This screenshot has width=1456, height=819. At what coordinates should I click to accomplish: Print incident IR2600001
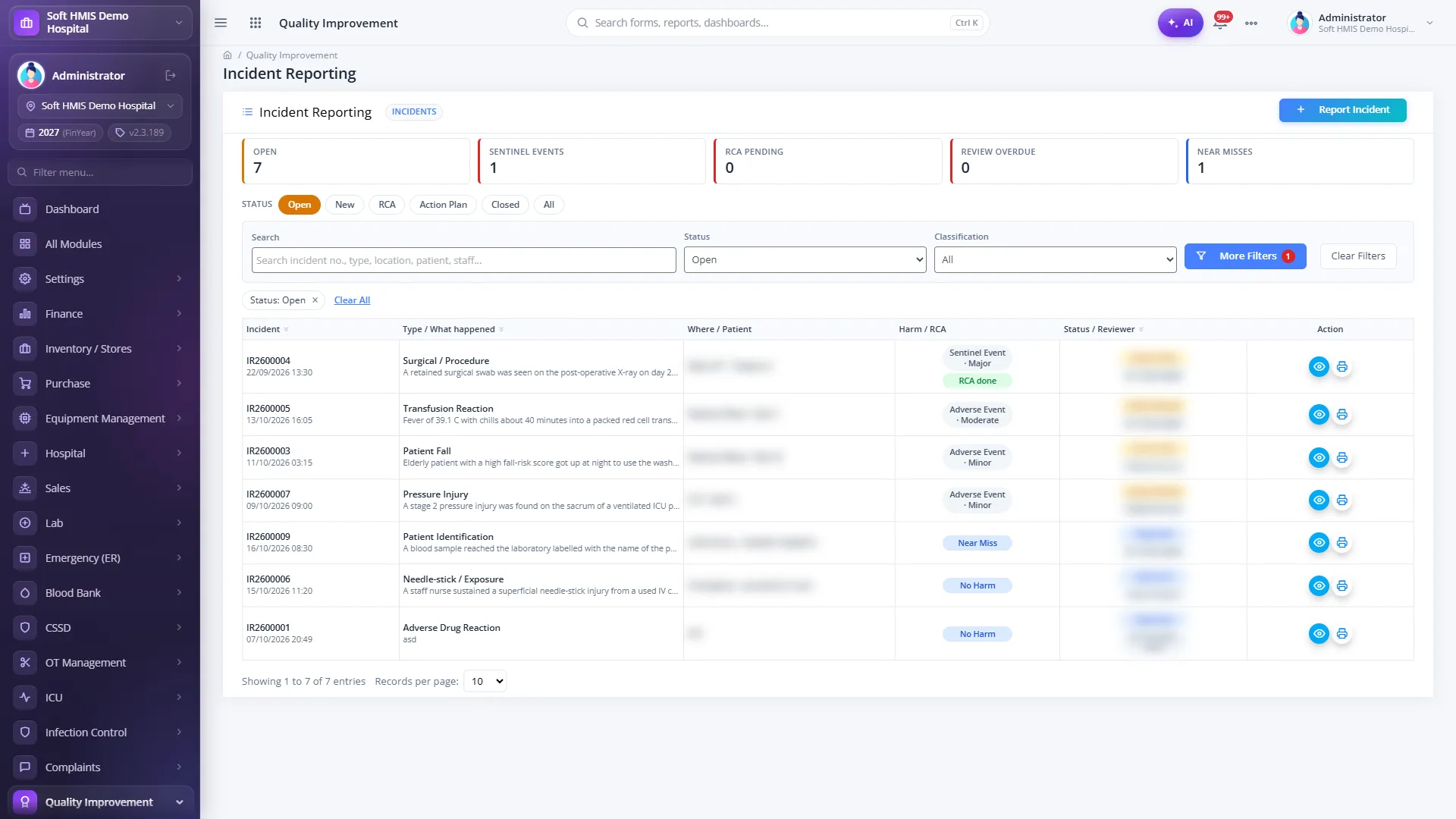(1342, 633)
